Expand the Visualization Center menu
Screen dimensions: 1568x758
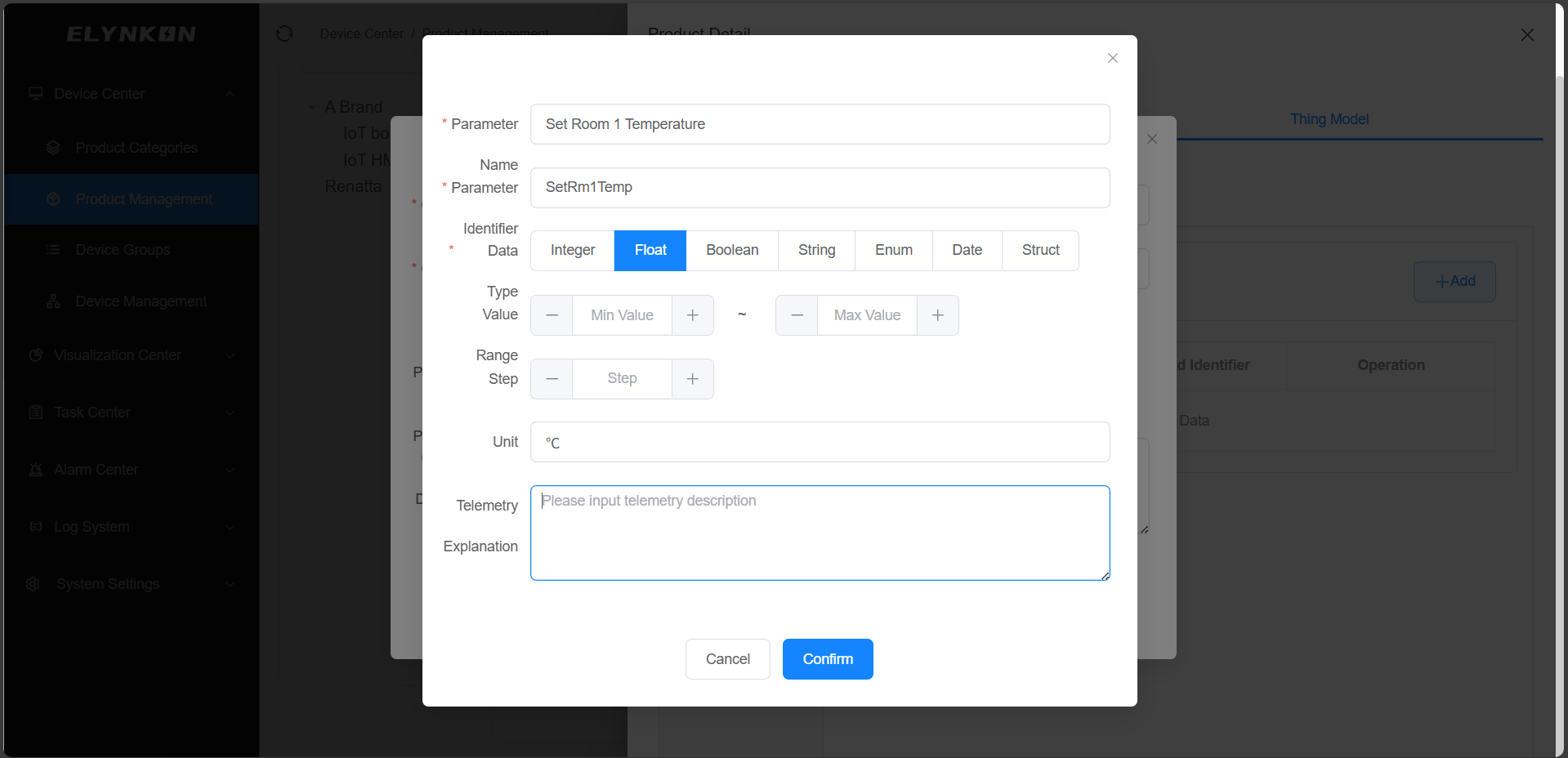tap(131, 355)
